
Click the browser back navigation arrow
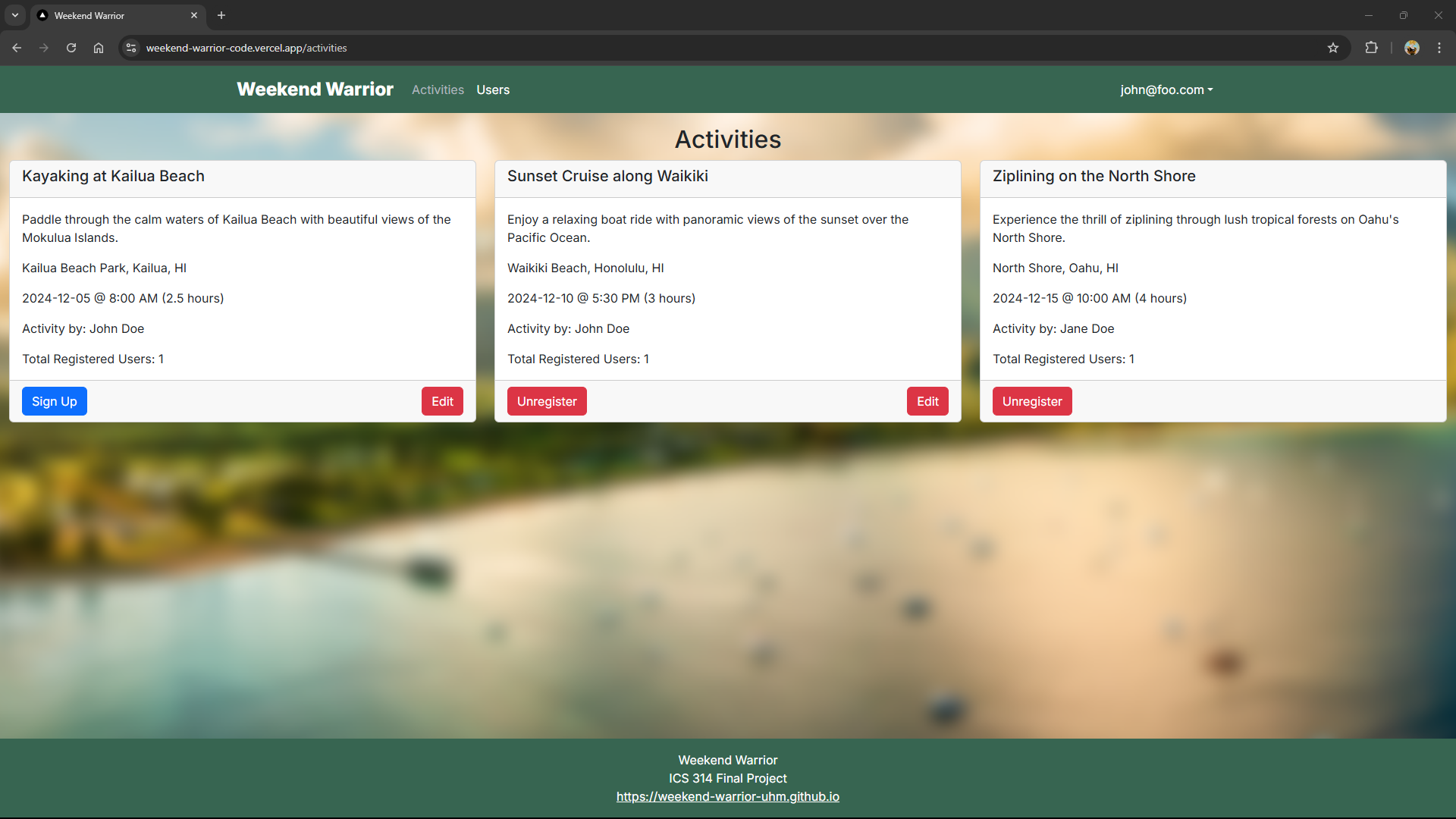tap(17, 47)
